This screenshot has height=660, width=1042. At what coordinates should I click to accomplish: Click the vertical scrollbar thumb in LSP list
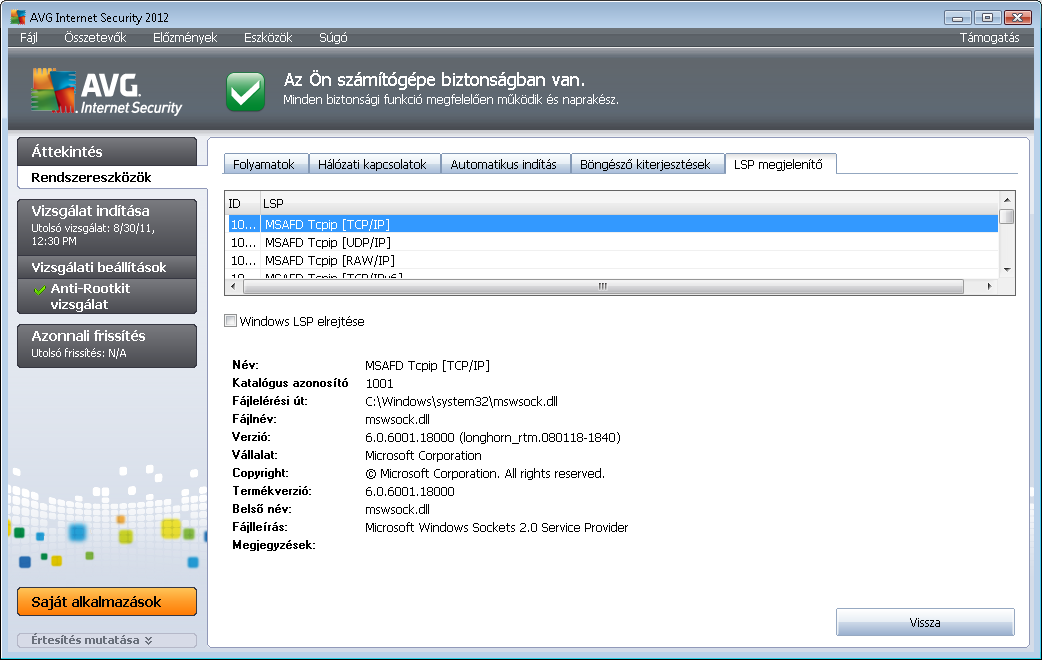(x=1007, y=217)
